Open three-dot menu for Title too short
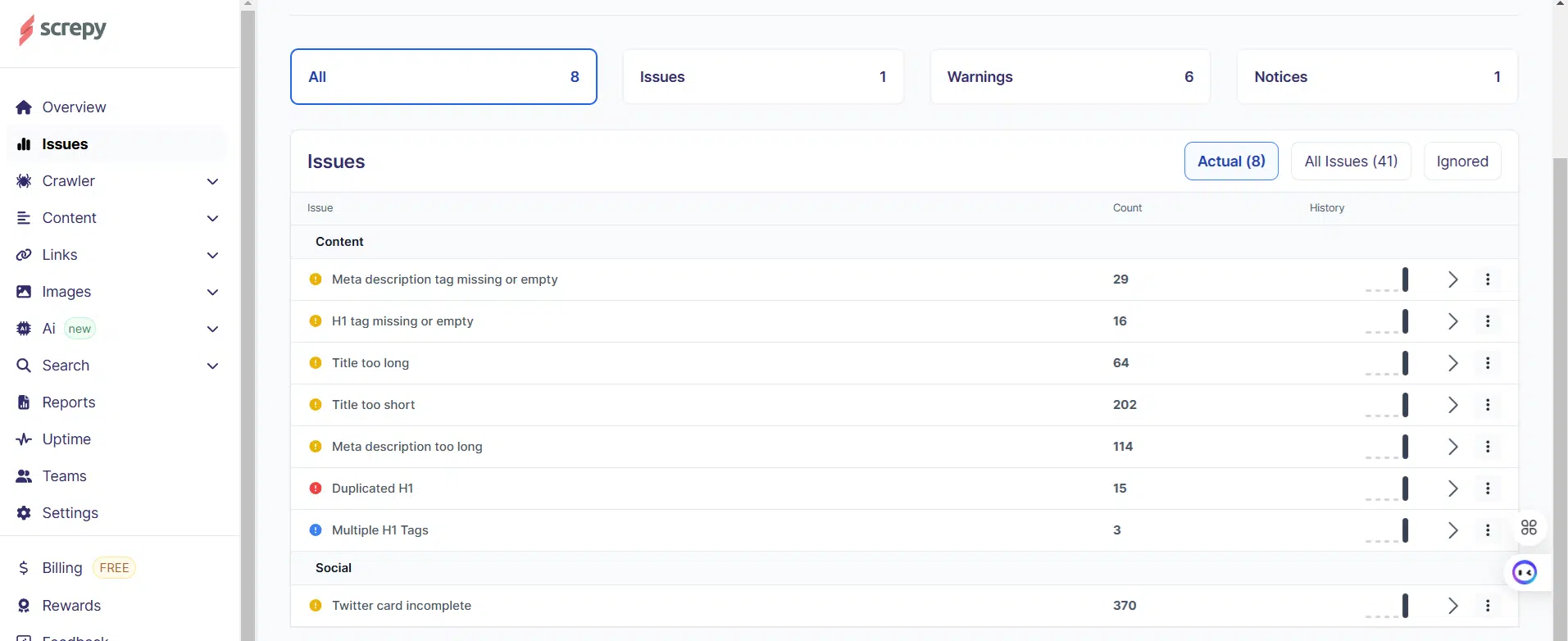This screenshot has width=1568, height=641. coord(1488,405)
